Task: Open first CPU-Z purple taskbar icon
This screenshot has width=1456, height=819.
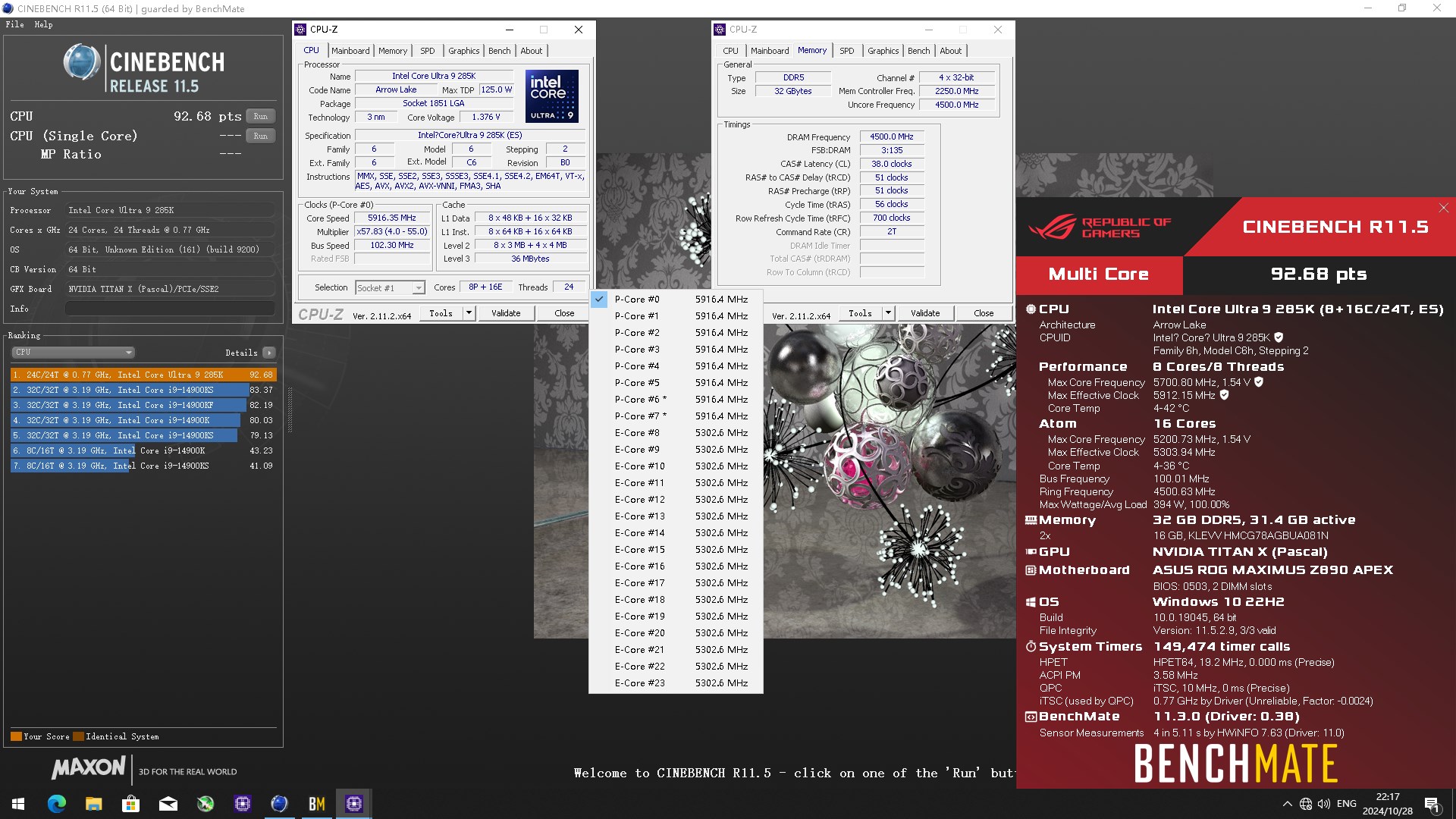Action: pos(242,804)
